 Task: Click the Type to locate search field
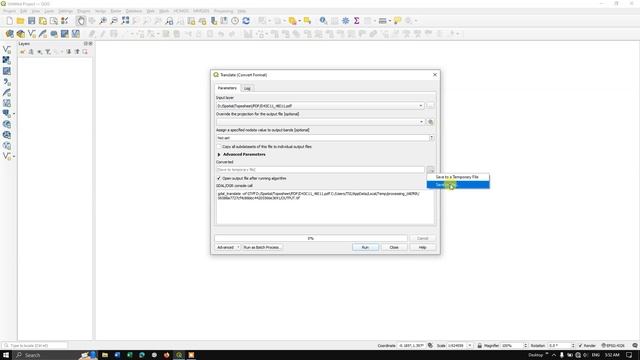[35, 345]
